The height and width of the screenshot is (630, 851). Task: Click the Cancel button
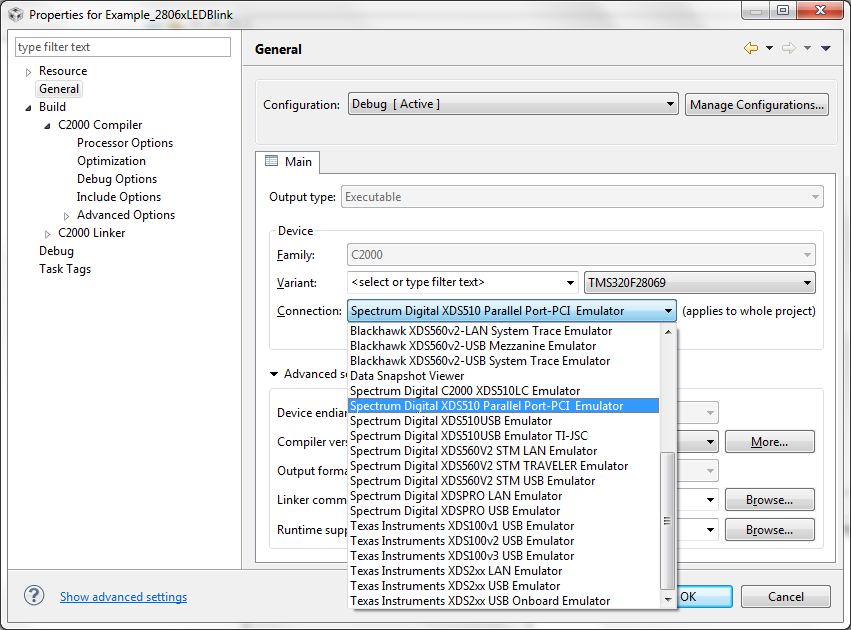tap(785, 596)
